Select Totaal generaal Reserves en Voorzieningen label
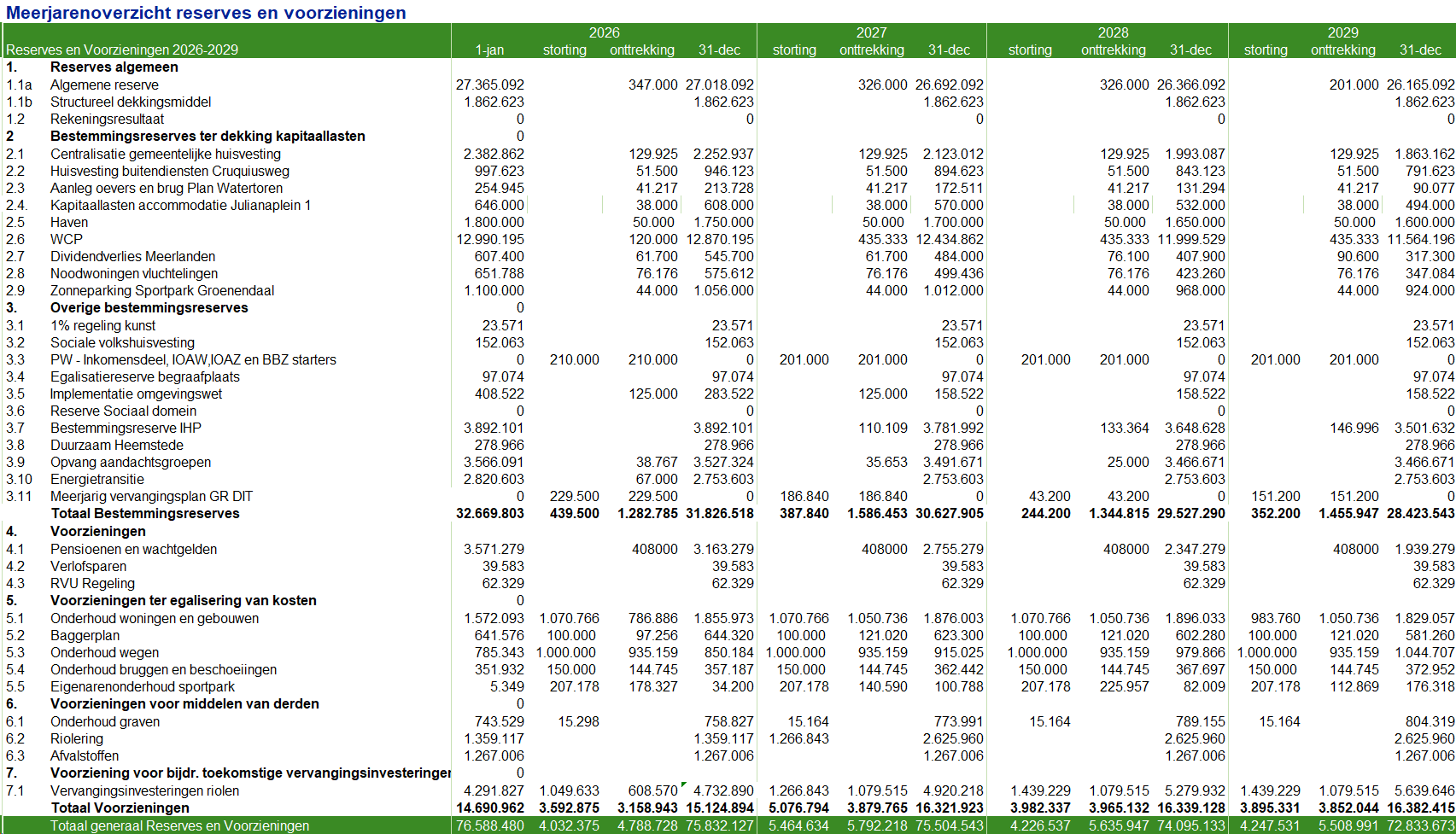 coord(179,825)
